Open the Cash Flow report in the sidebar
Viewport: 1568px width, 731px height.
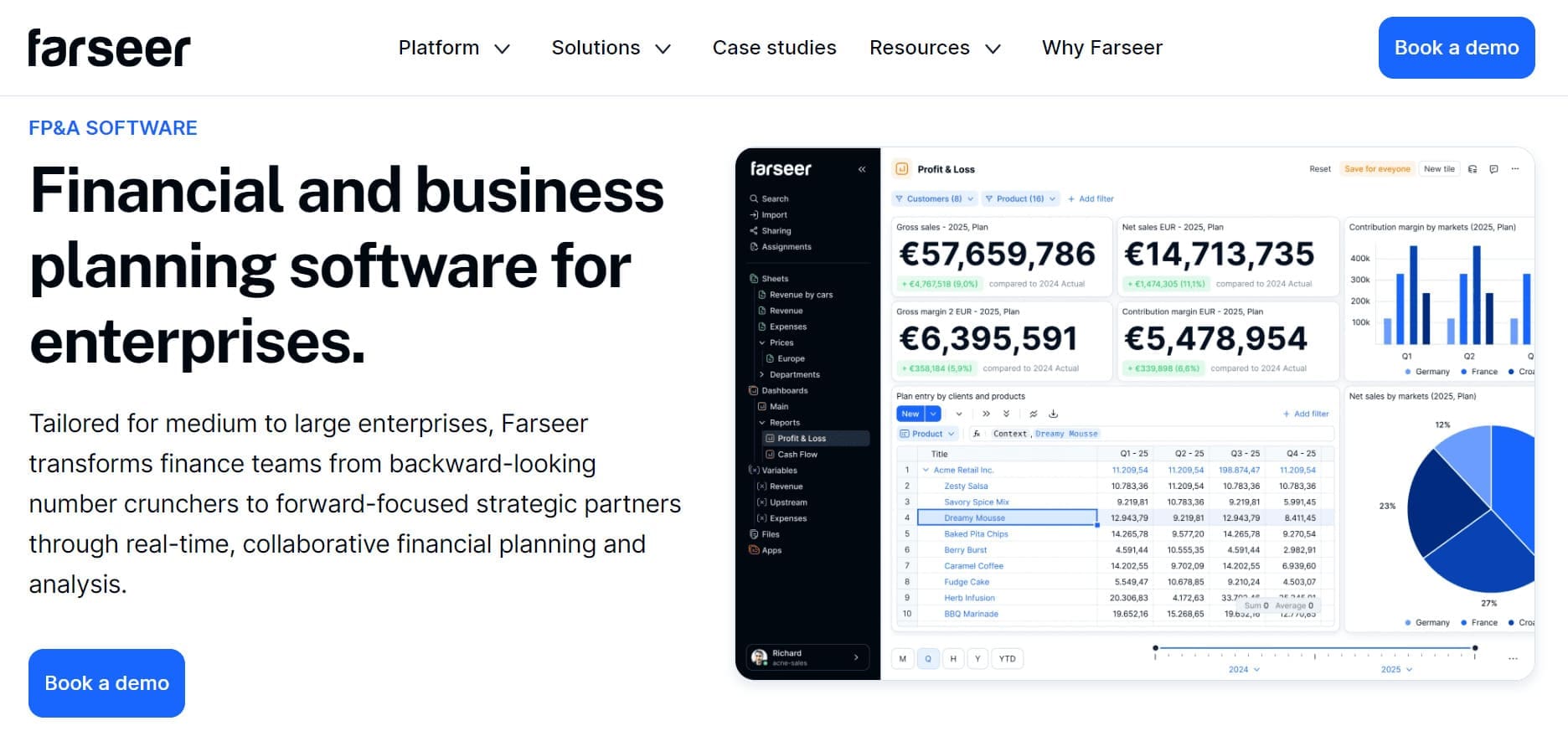pyautogui.click(x=797, y=455)
